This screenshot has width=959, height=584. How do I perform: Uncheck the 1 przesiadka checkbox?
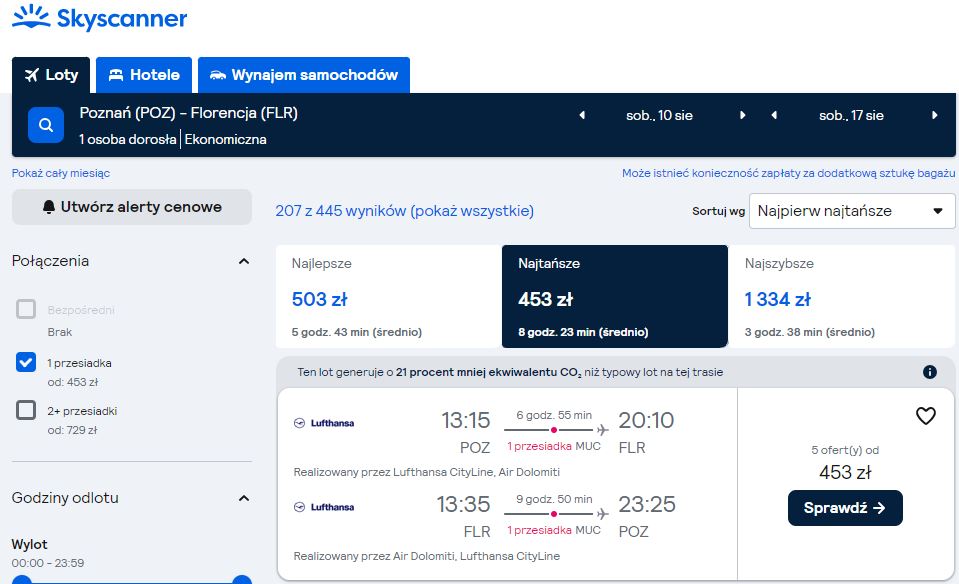pos(26,362)
